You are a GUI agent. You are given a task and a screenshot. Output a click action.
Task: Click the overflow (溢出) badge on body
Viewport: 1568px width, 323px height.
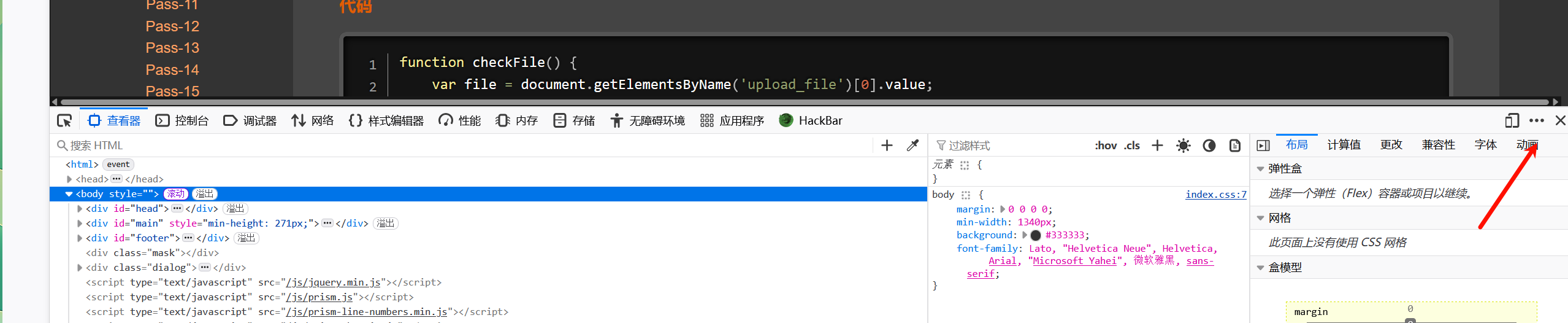pyautogui.click(x=205, y=194)
